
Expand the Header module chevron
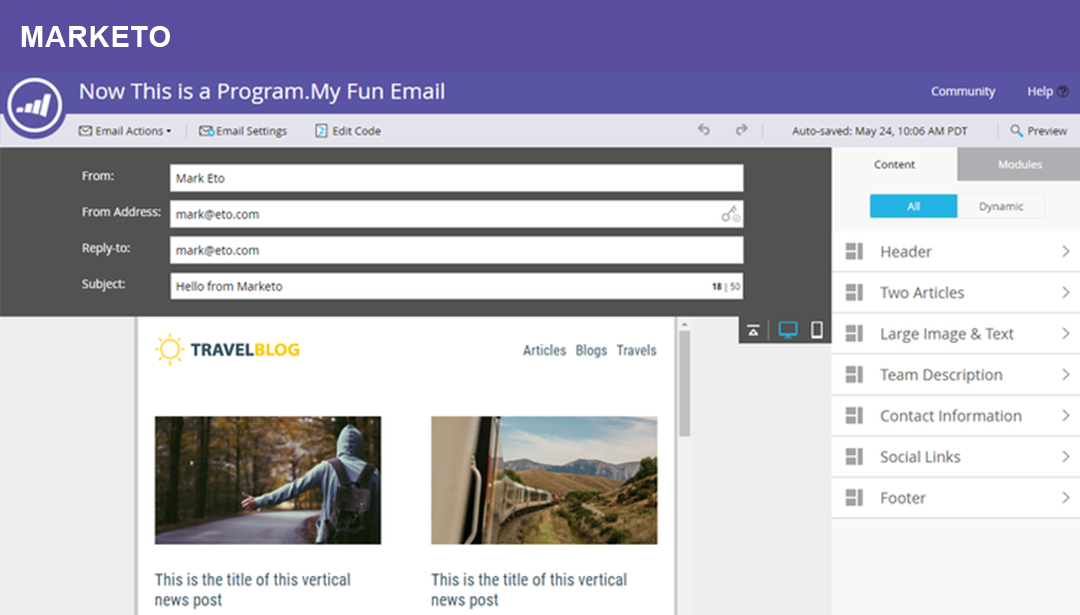(1065, 252)
